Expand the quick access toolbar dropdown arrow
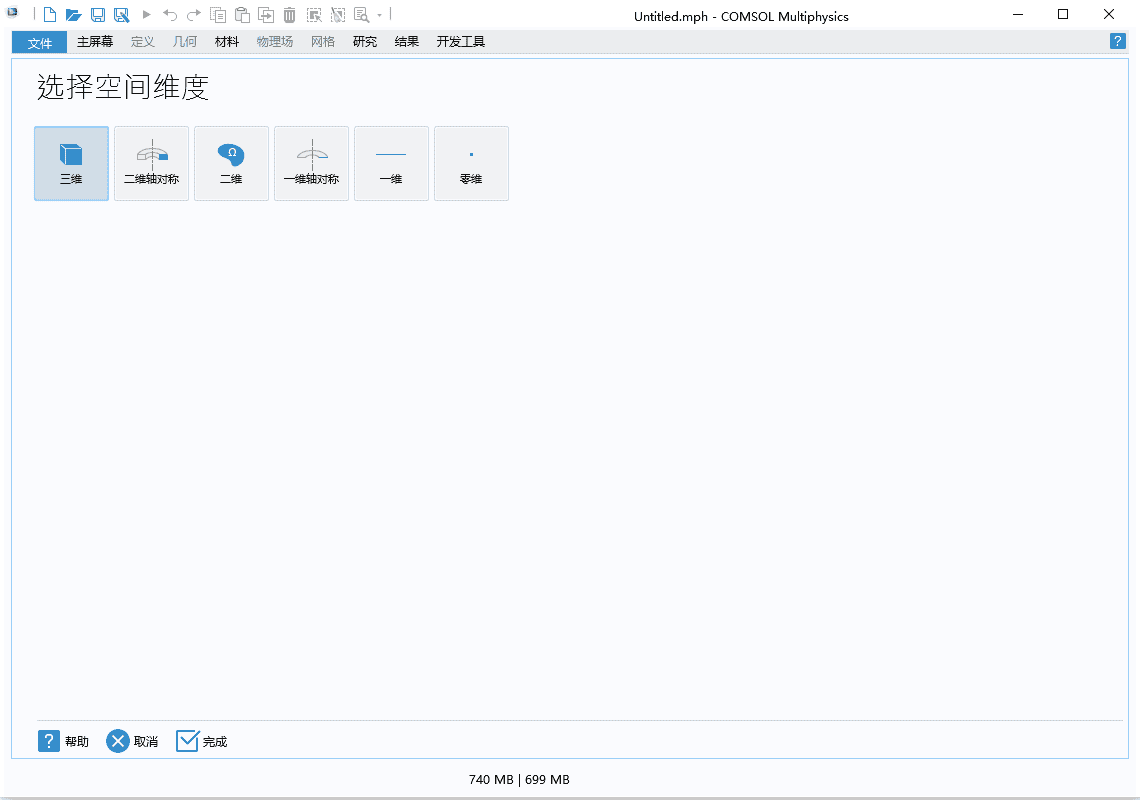This screenshot has width=1140, height=800. coord(380,16)
